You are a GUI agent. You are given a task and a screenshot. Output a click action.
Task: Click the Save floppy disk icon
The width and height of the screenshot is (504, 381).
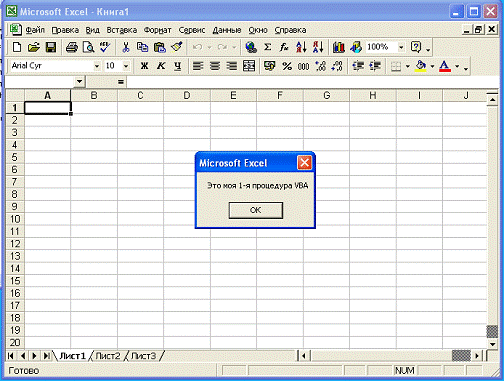[x=51, y=47]
